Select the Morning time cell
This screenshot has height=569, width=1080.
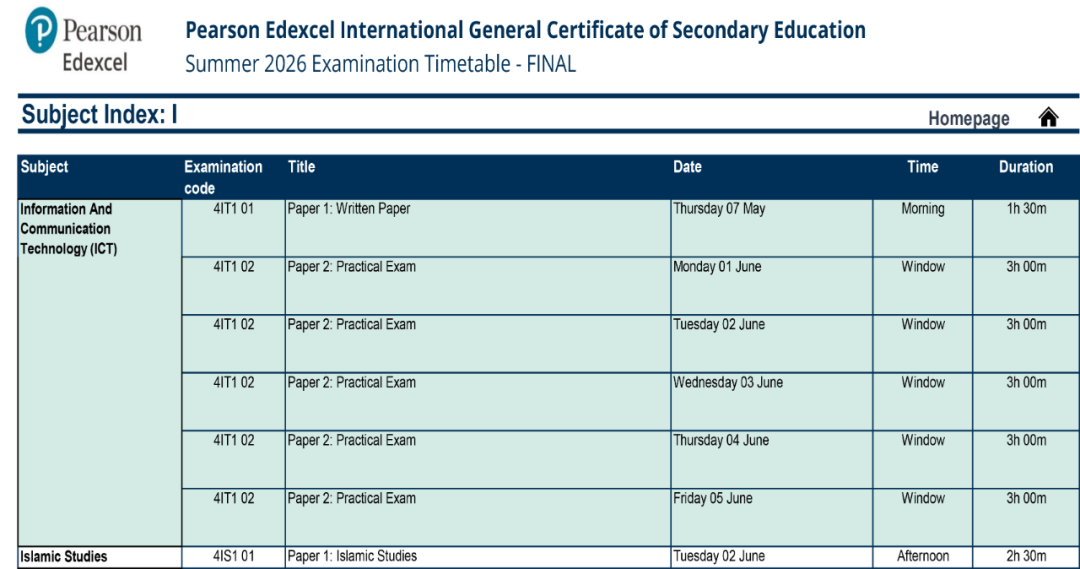(x=922, y=209)
